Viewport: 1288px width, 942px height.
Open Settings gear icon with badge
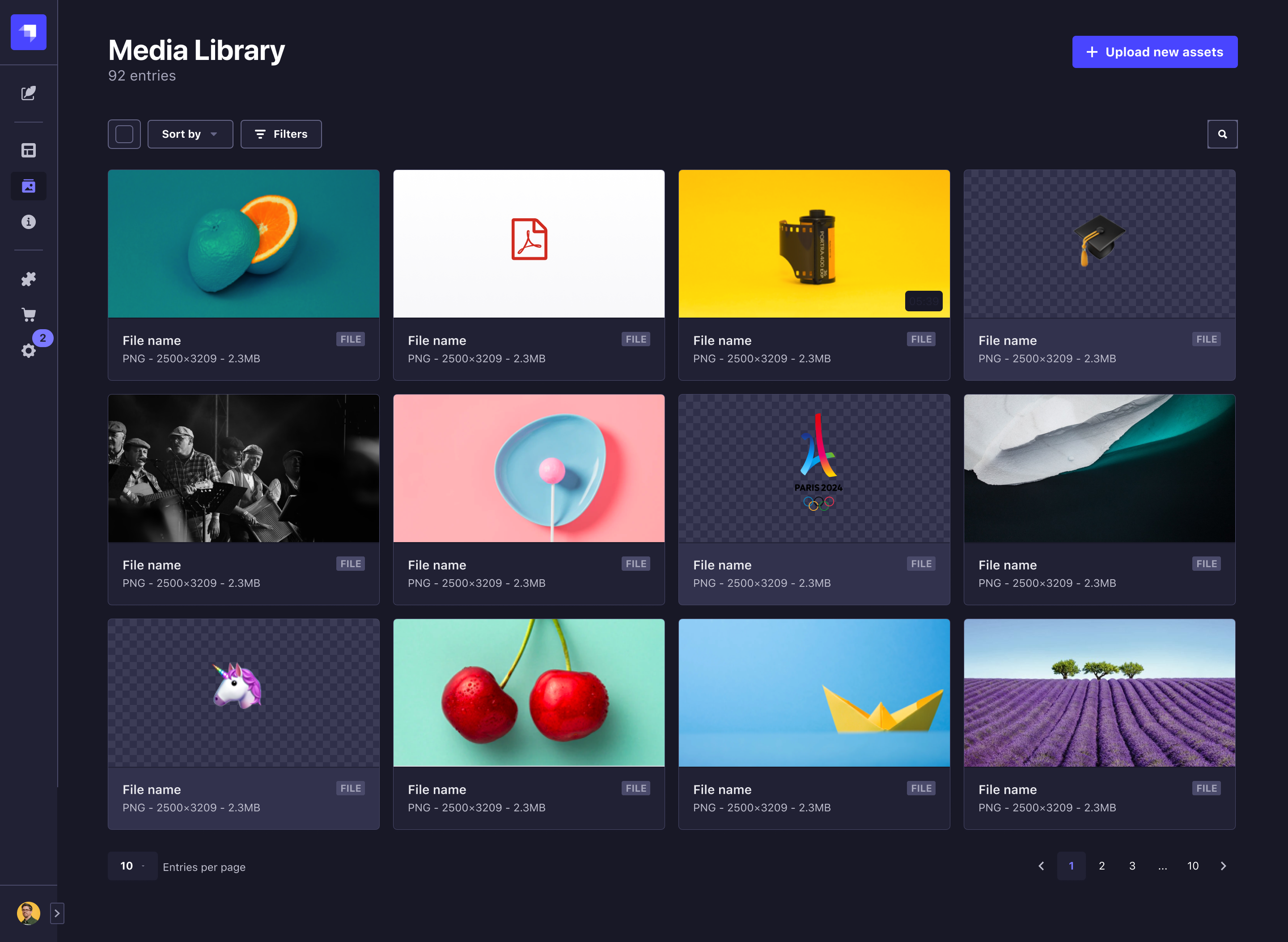pos(29,350)
